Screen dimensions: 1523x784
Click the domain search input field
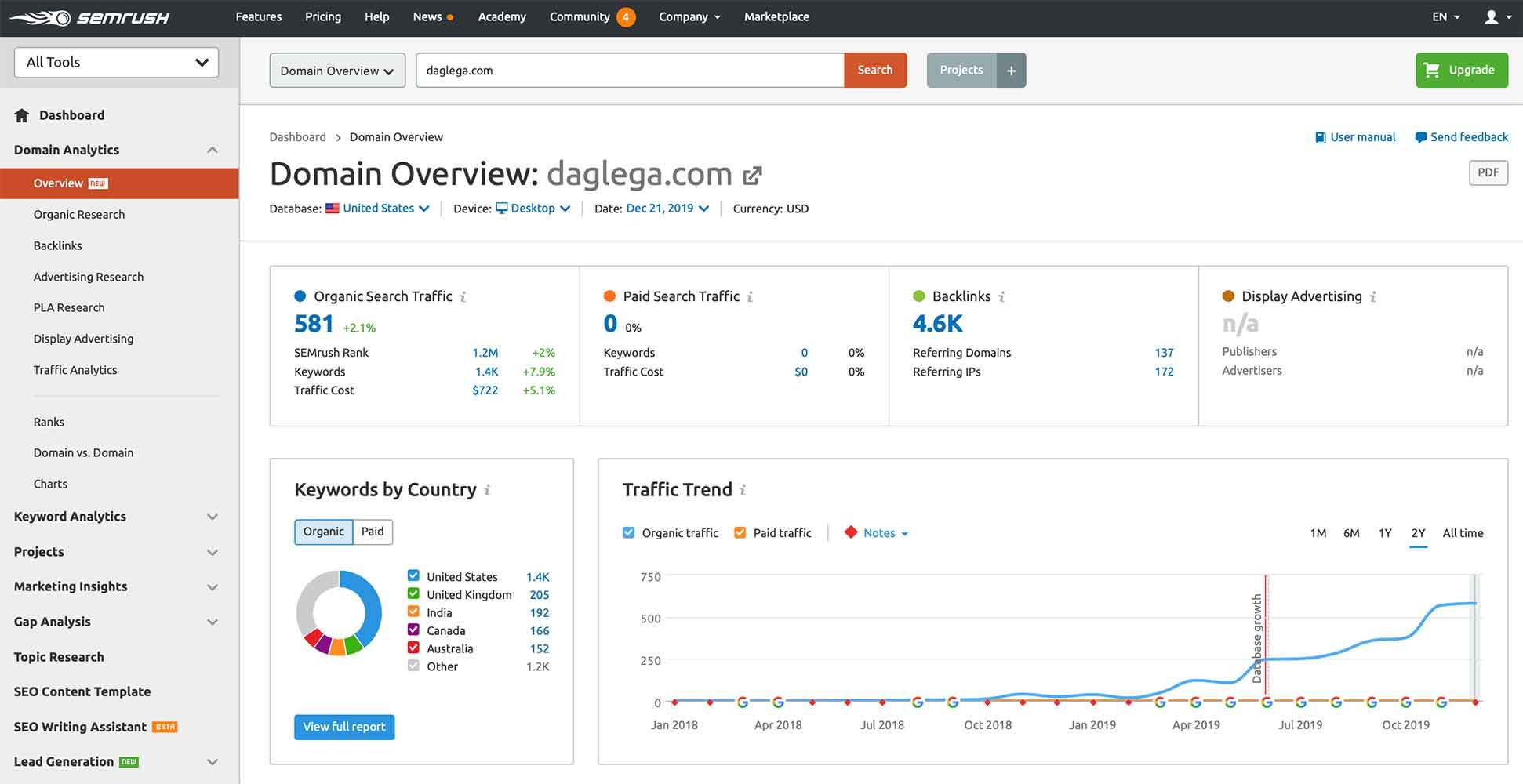630,71
